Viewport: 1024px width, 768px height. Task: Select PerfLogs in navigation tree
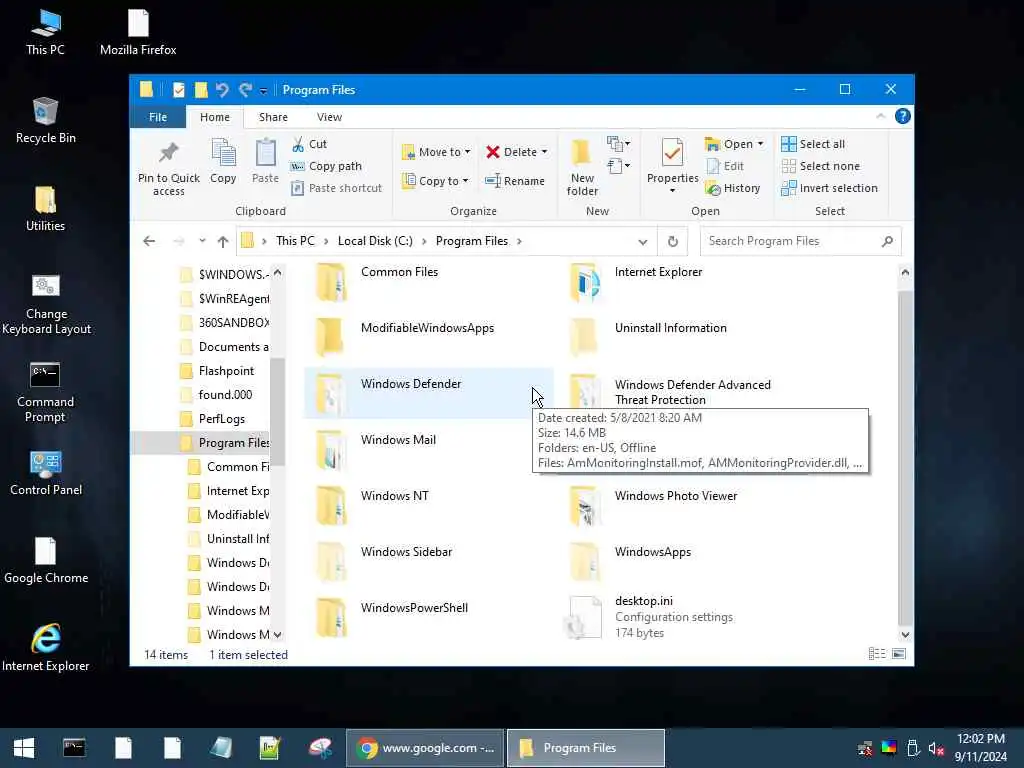click(x=221, y=419)
